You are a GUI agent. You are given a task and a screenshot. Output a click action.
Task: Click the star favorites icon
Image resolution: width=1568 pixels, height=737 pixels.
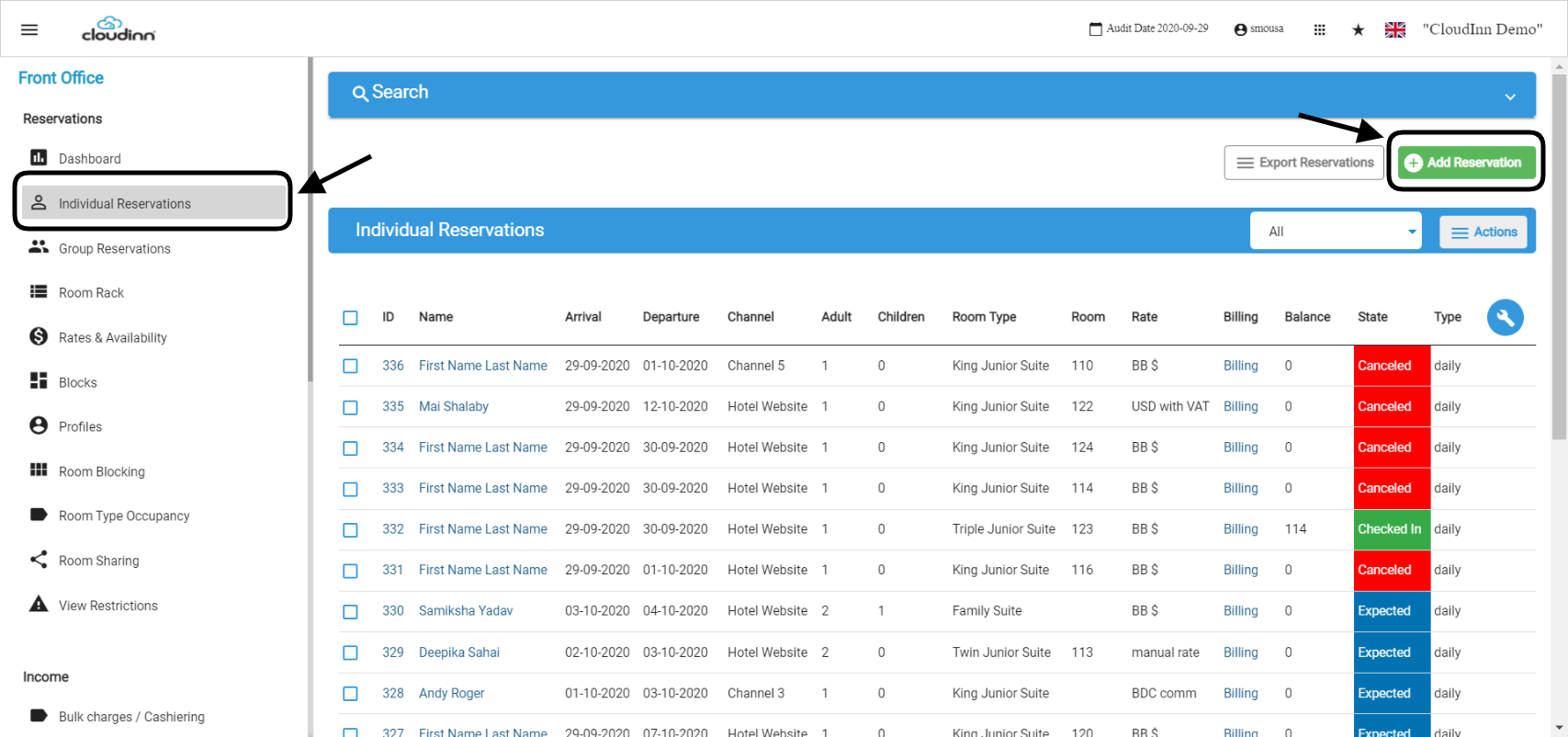coord(1358,29)
